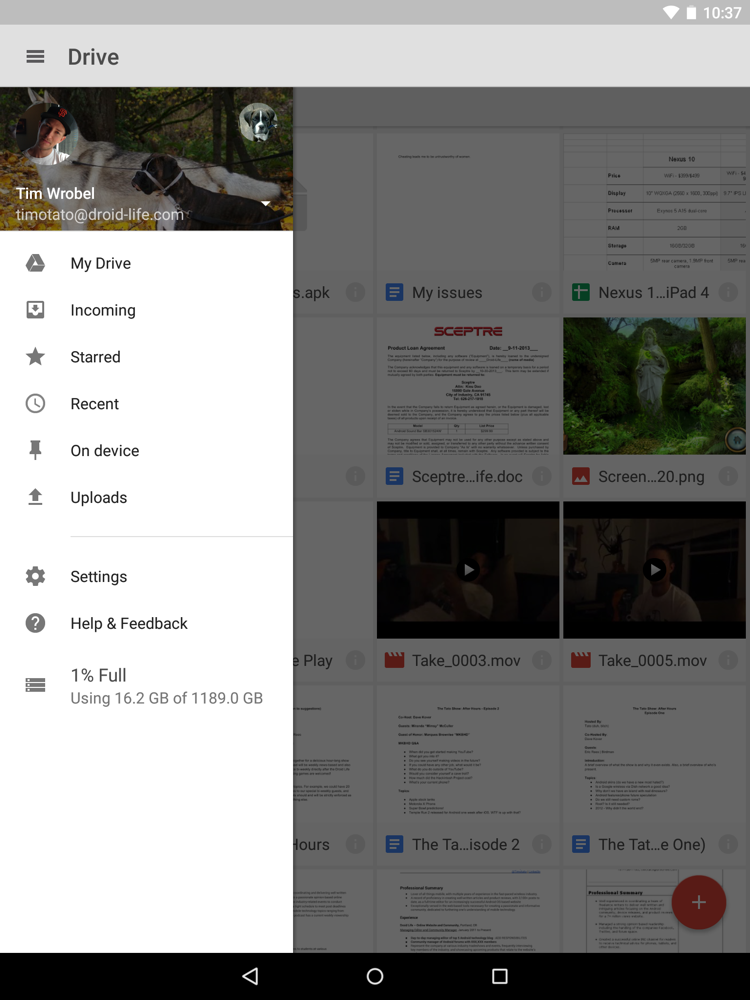Open Settings with the gear icon

click(x=35, y=577)
